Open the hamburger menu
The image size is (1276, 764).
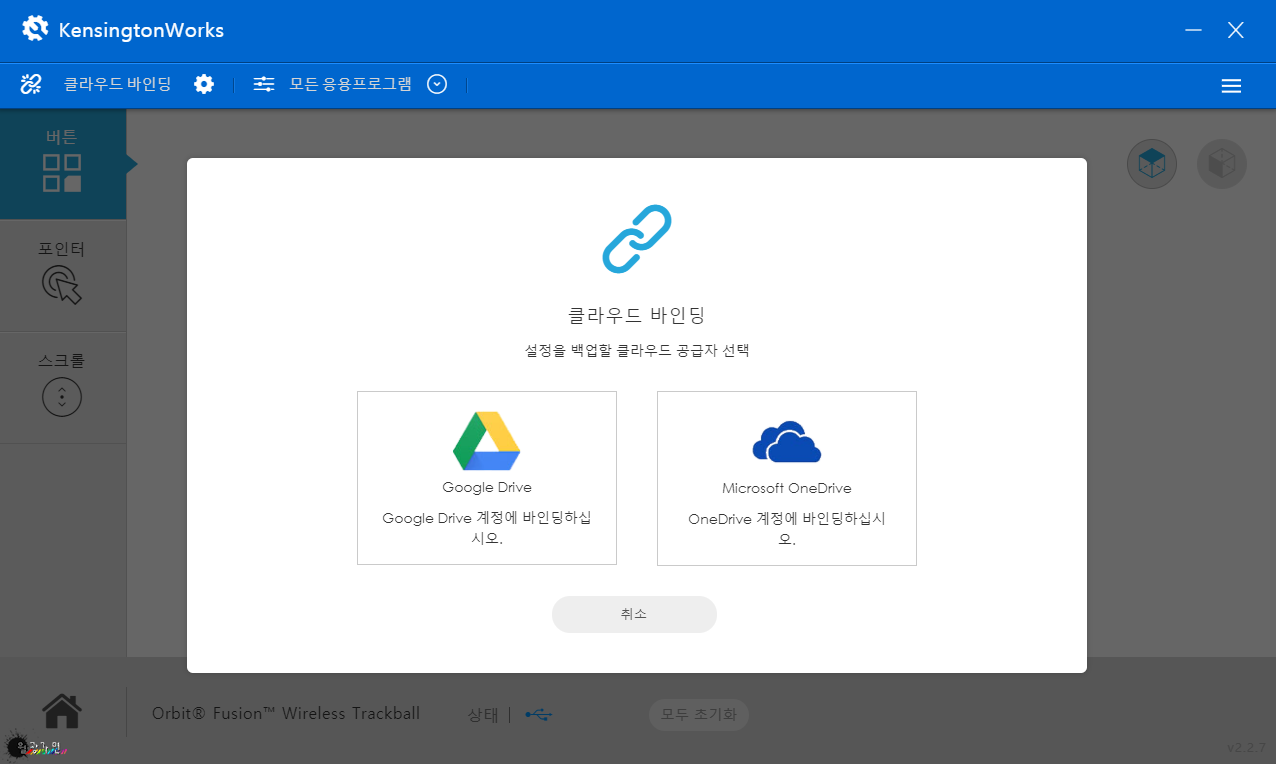coord(1231,86)
